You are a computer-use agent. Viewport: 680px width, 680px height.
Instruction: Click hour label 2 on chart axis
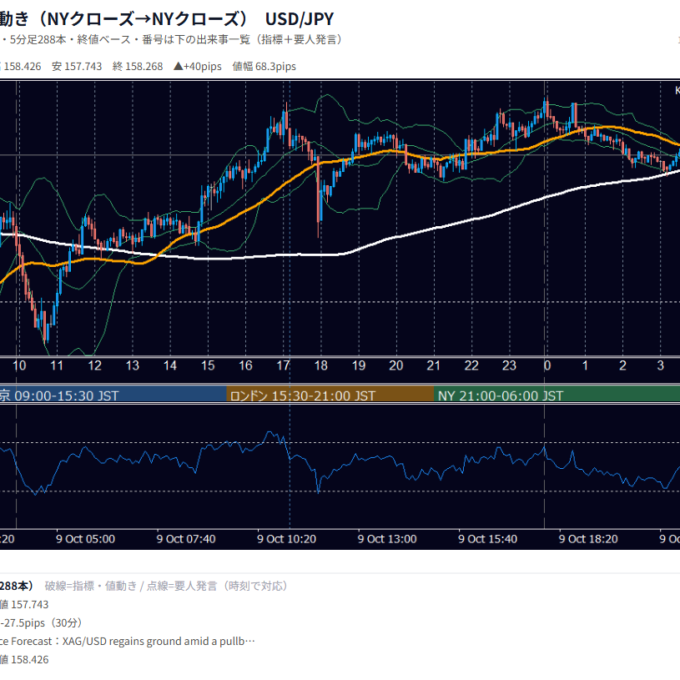pyautogui.click(x=623, y=366)
